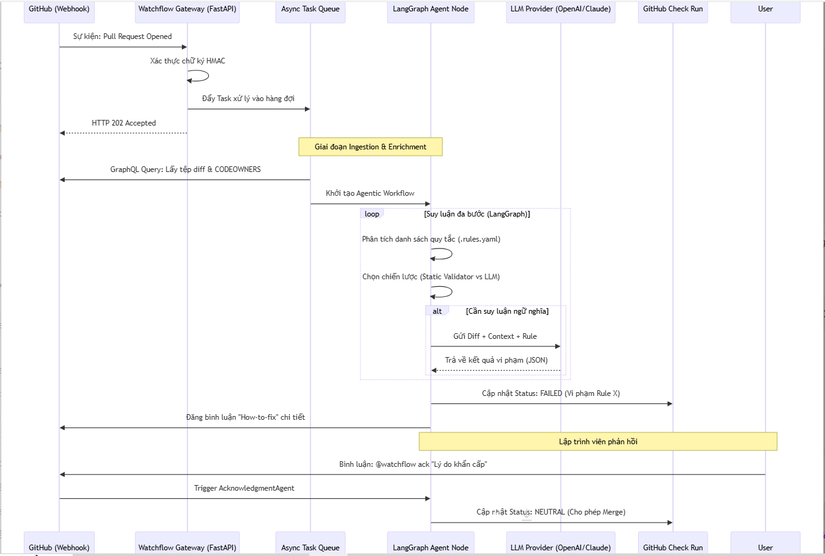The image size is (825, 556).
Task: Click the yellow note 'Lập trình viên phản hồi'
Action: [x=598, y=441]
